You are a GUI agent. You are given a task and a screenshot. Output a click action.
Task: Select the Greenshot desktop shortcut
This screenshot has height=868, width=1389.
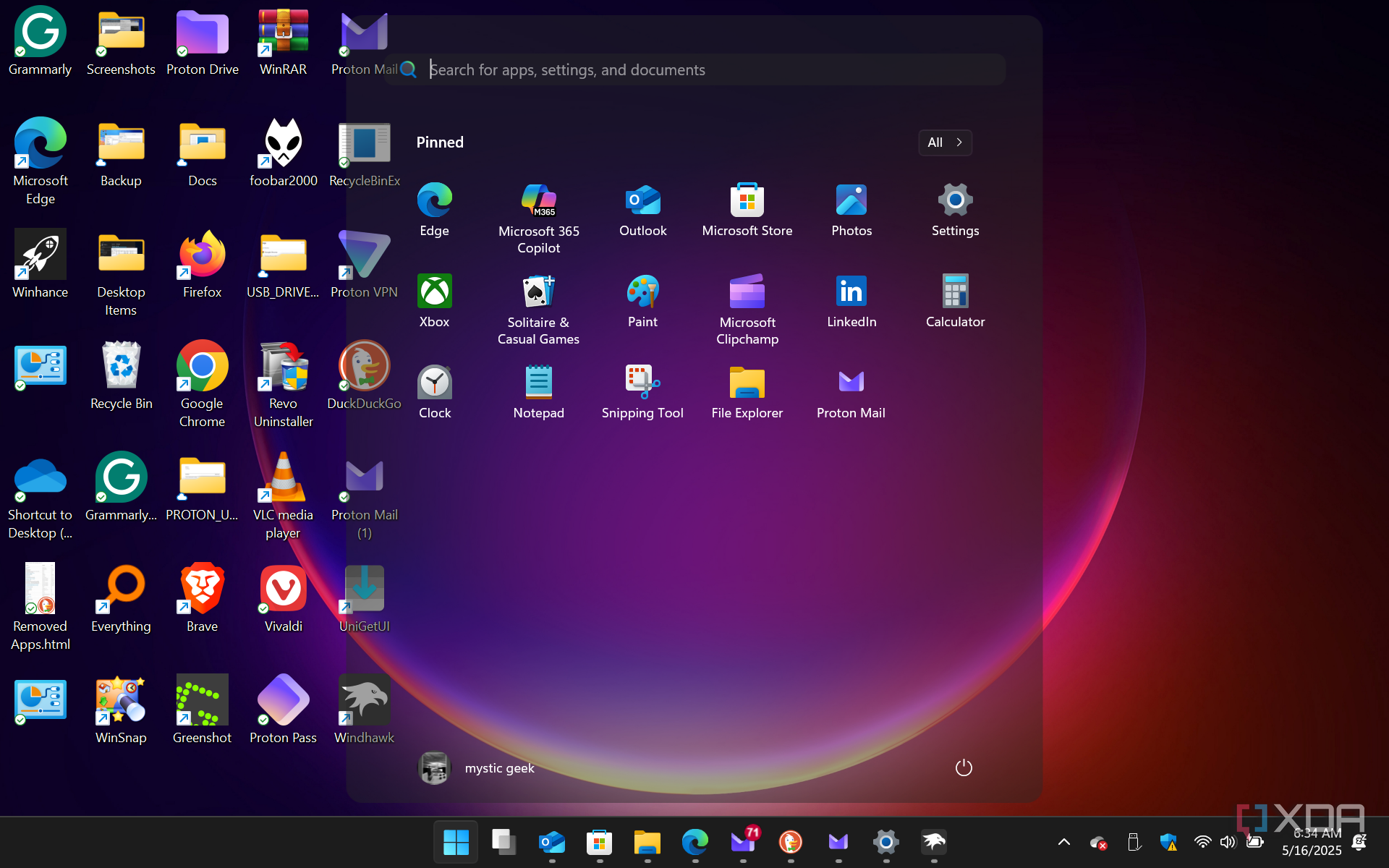(202, 710)
